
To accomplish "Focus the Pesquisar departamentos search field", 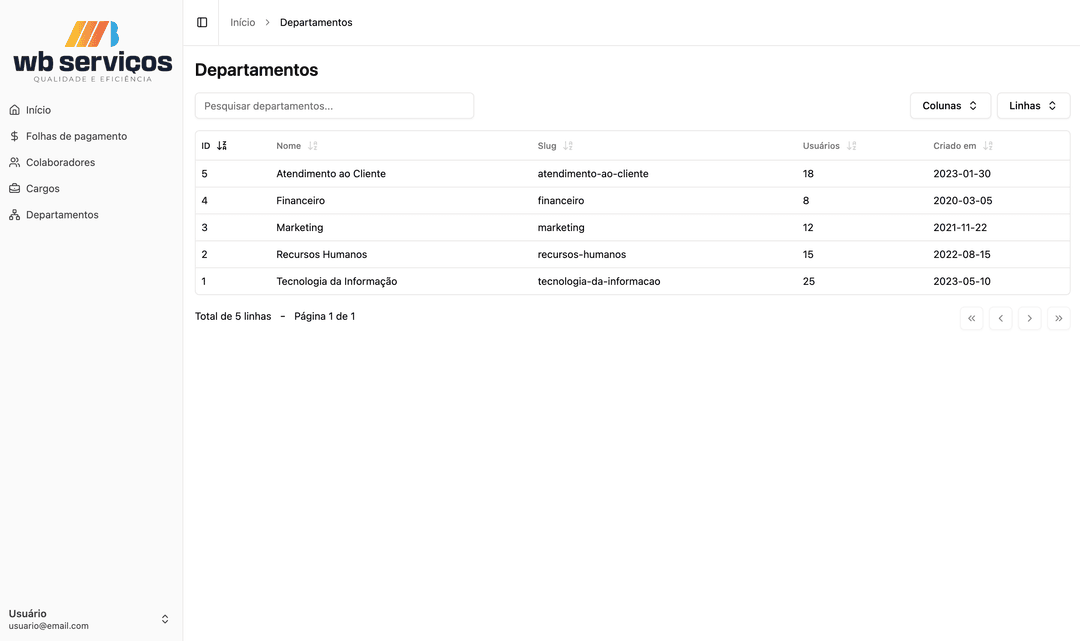I will click(x=334, y=106).
